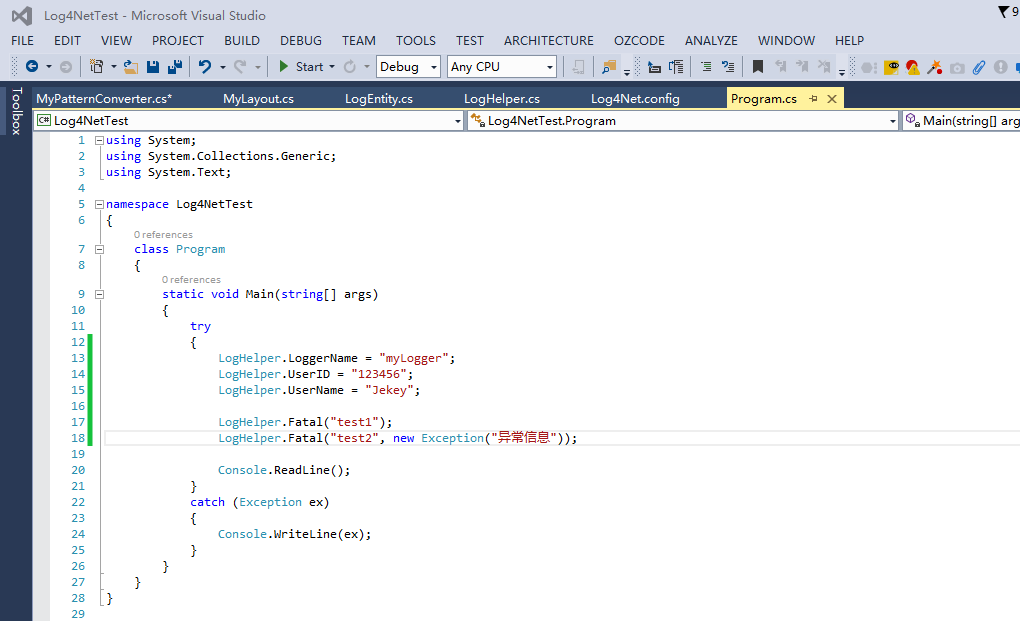Collapse the Main method block

pyautogui.click(x=100, y=294)
